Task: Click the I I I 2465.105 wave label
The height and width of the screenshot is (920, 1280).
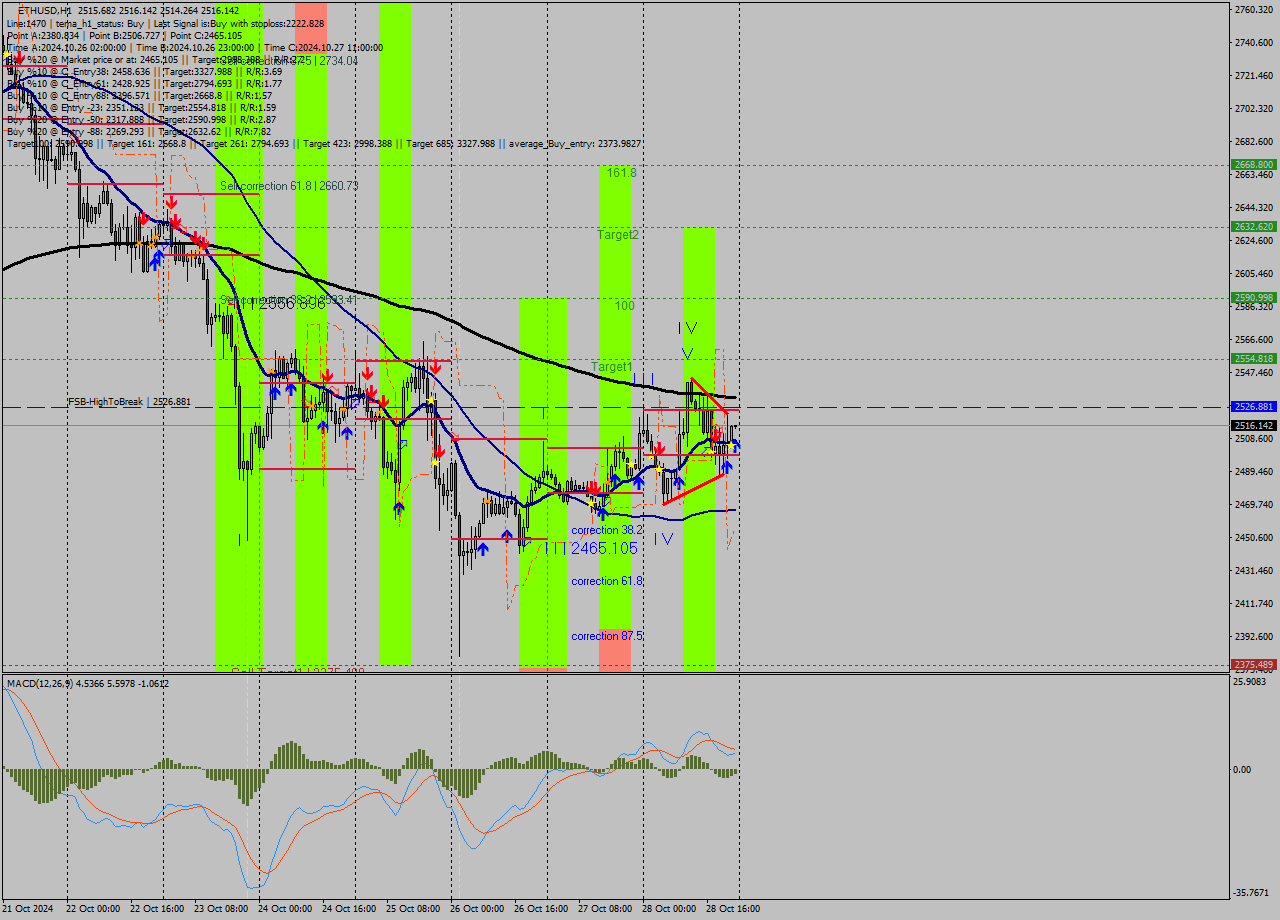Action: tap(591, 548)
